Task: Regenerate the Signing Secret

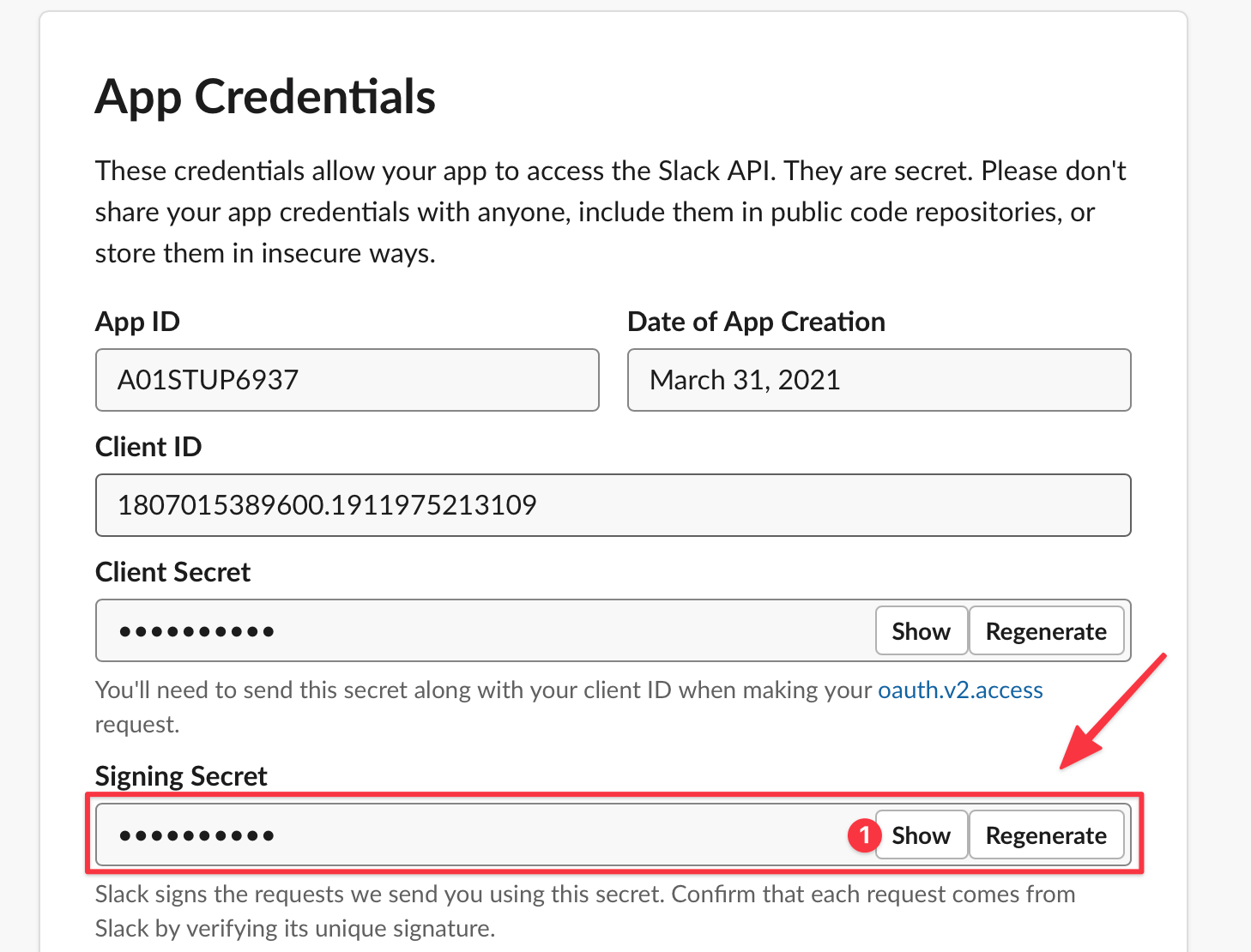Action: coord(1045,835)
